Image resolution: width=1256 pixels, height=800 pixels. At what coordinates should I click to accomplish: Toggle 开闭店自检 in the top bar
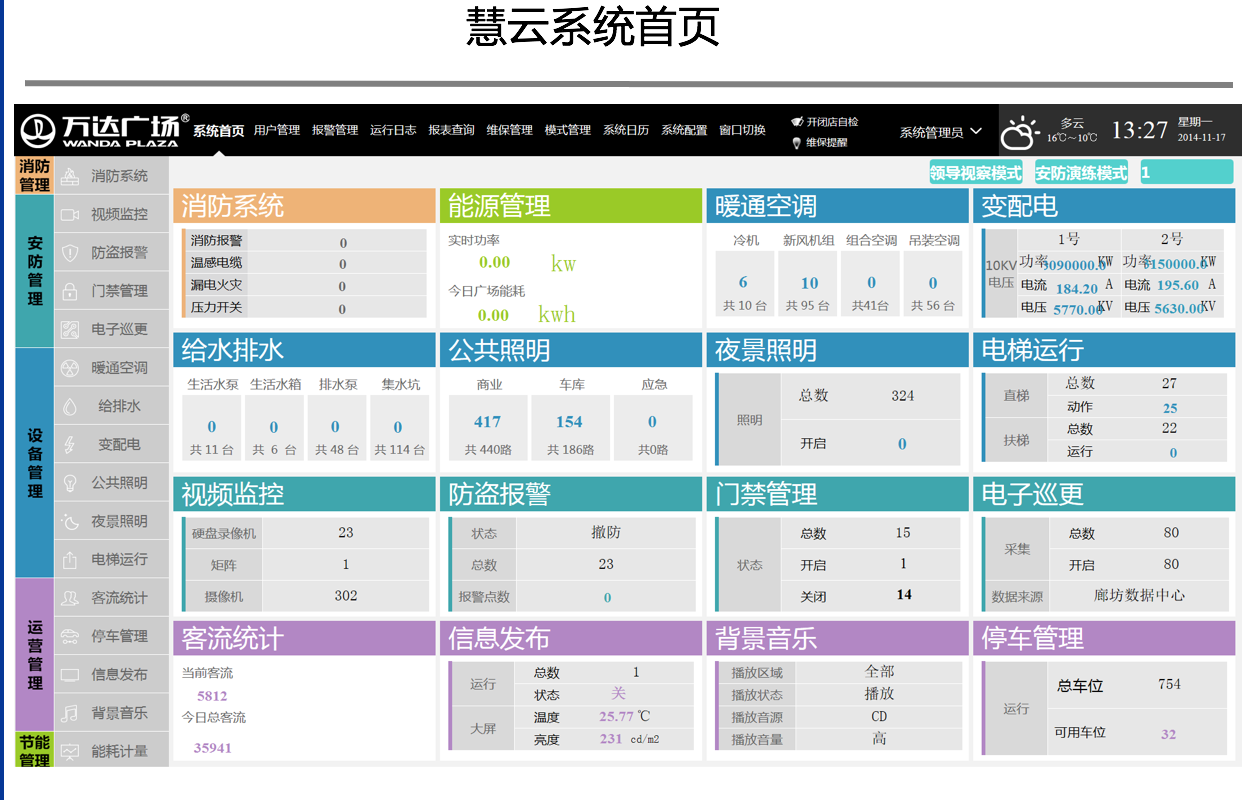831,122
